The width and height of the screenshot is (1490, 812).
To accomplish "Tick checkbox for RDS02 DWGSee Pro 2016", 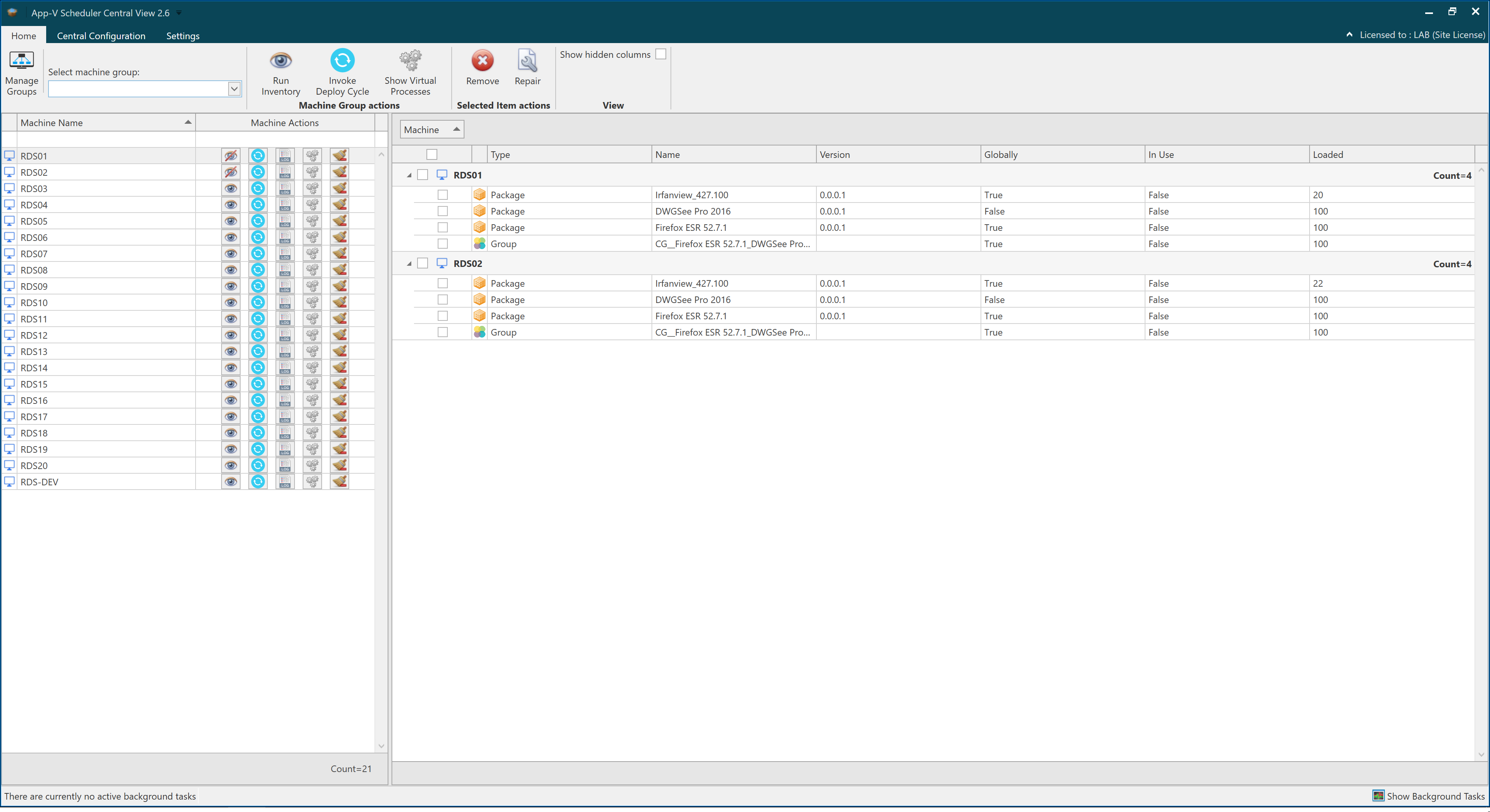I will [442, 300].
